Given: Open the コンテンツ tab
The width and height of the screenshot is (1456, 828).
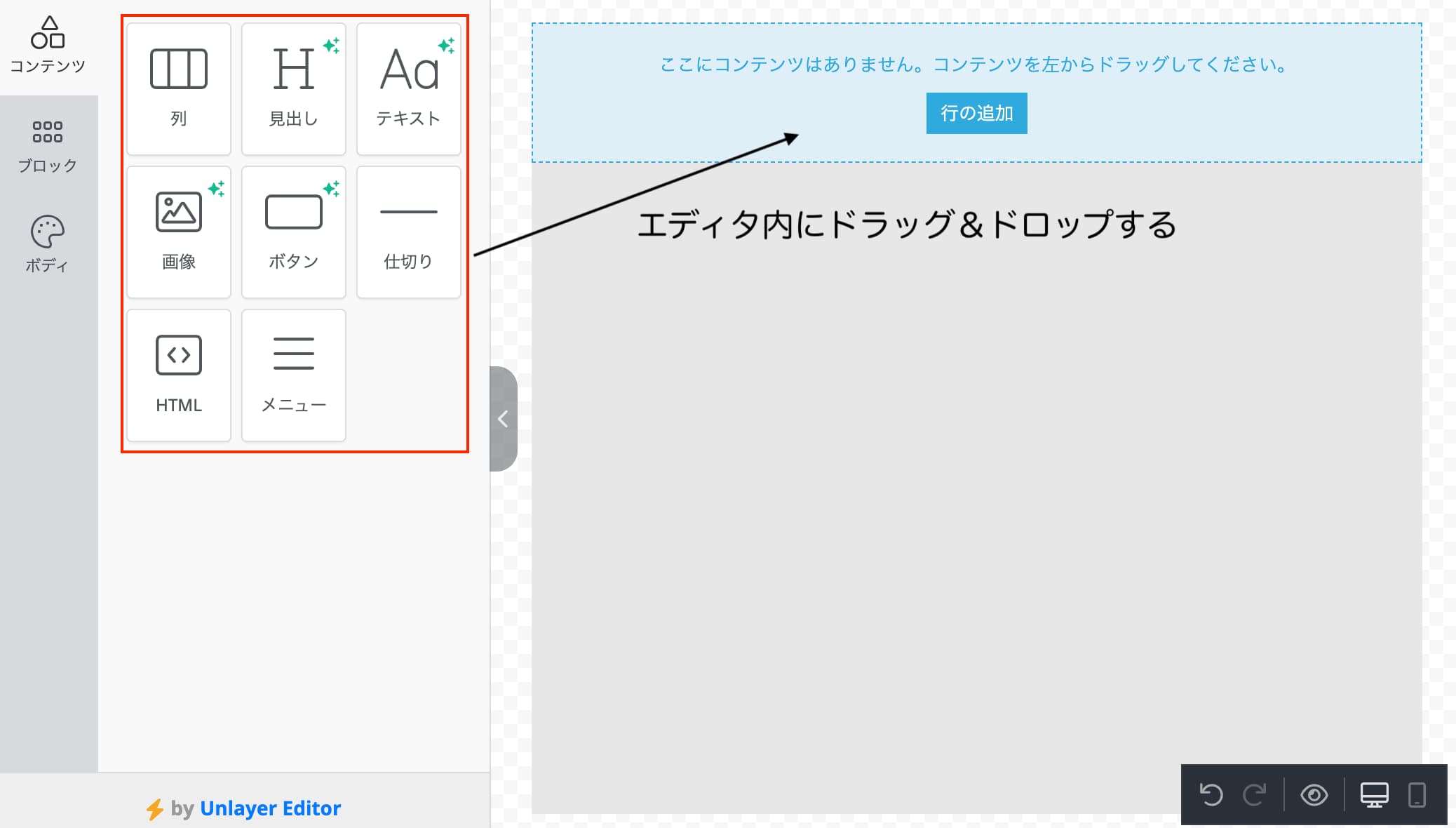Looking at the screenshot, I should pyautogui.click(x=48, y=46).
